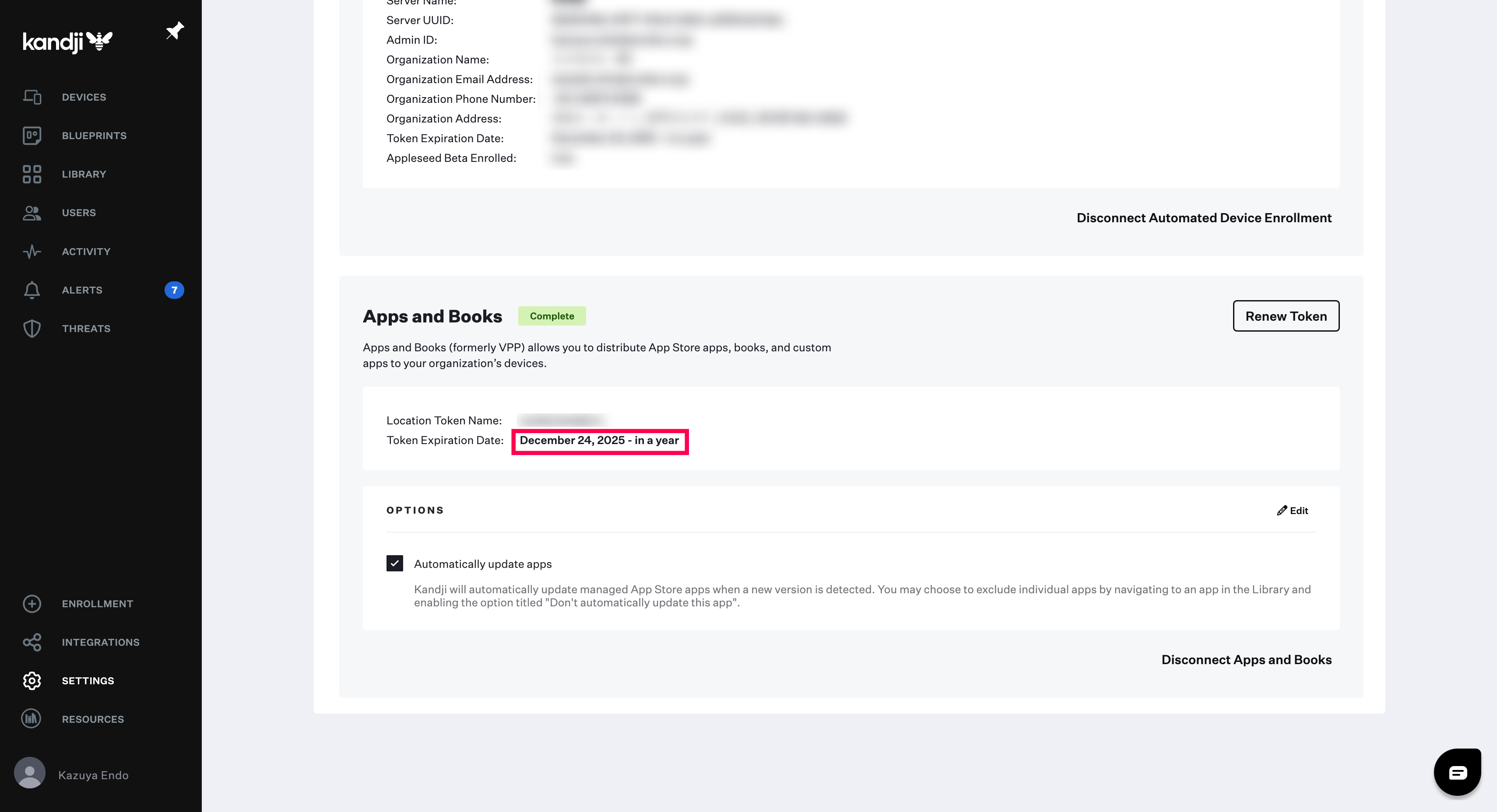1497x812 pixels.
Task: Click Token Expiration Date label under Apps and Books
Action: [x=445, y=440]
